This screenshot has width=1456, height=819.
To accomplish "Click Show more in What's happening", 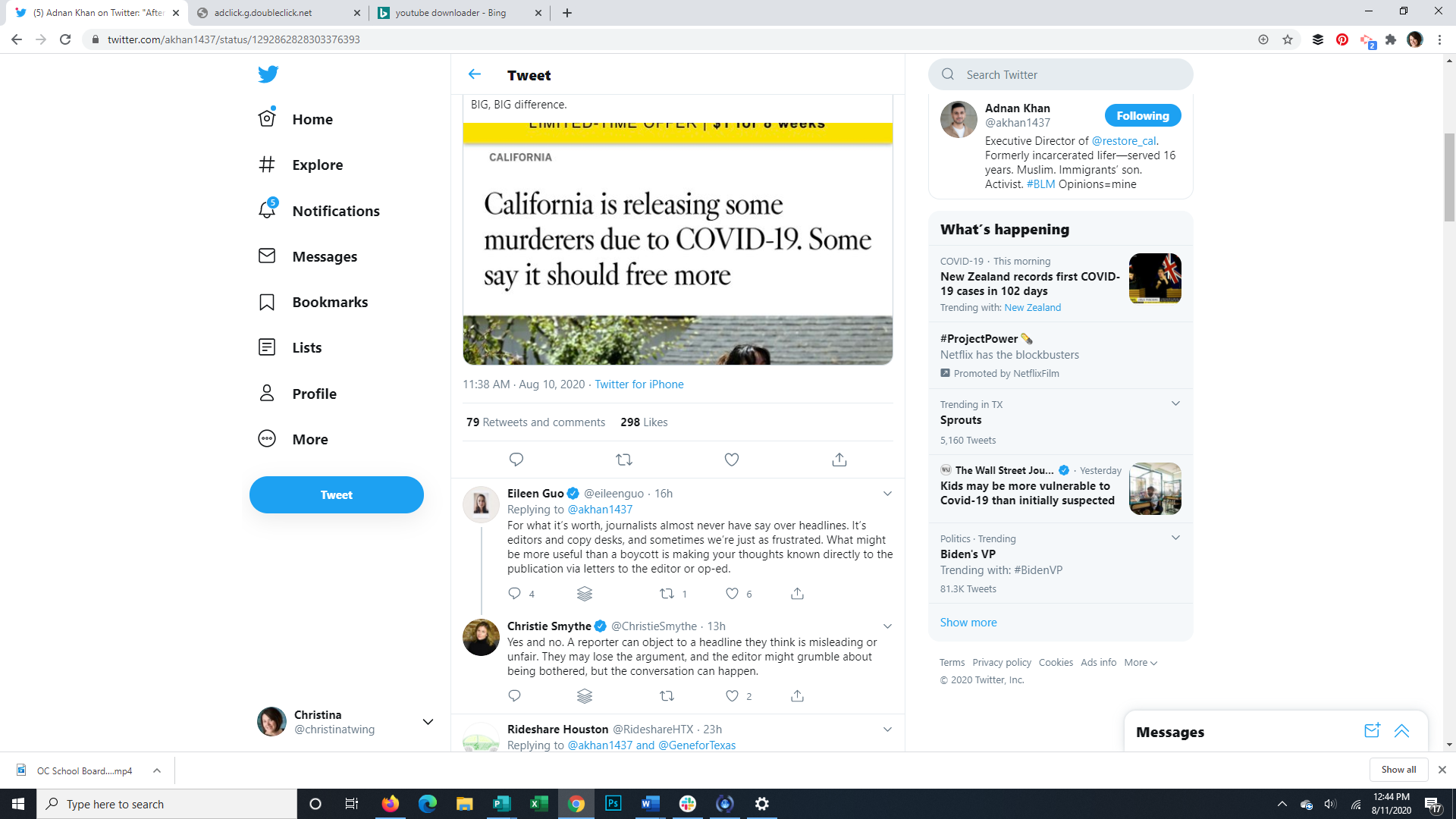I will click(968, 622).
